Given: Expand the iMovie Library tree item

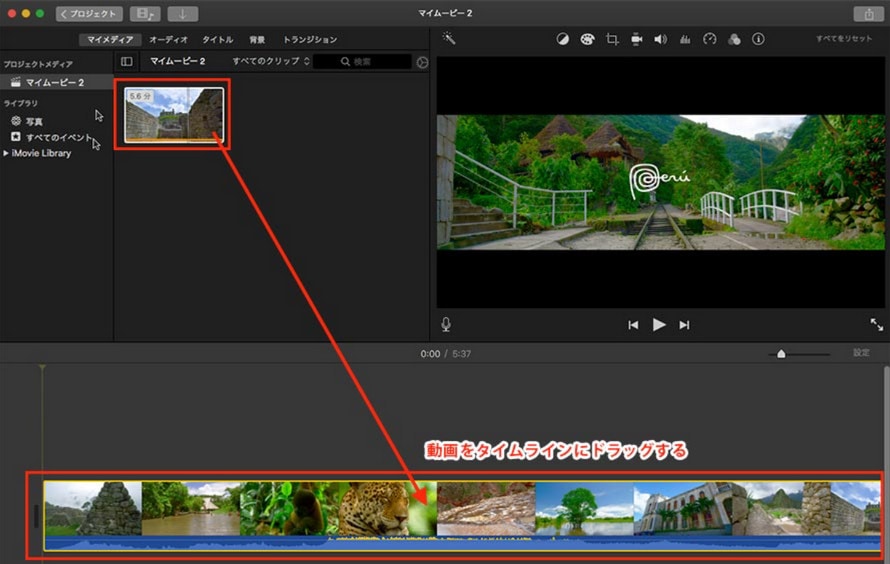Looking at the screenshot, I should tap(6, 153).
